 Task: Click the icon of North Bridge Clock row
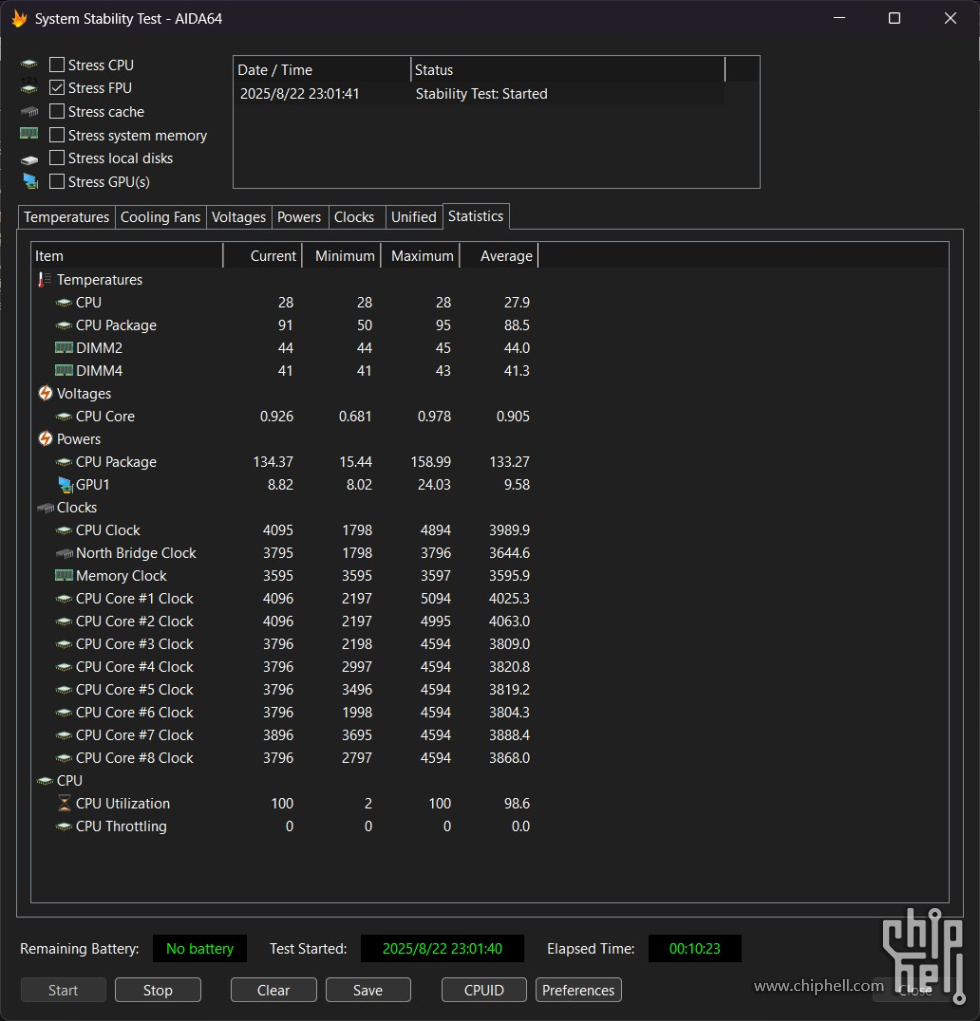tap(64, 553)
